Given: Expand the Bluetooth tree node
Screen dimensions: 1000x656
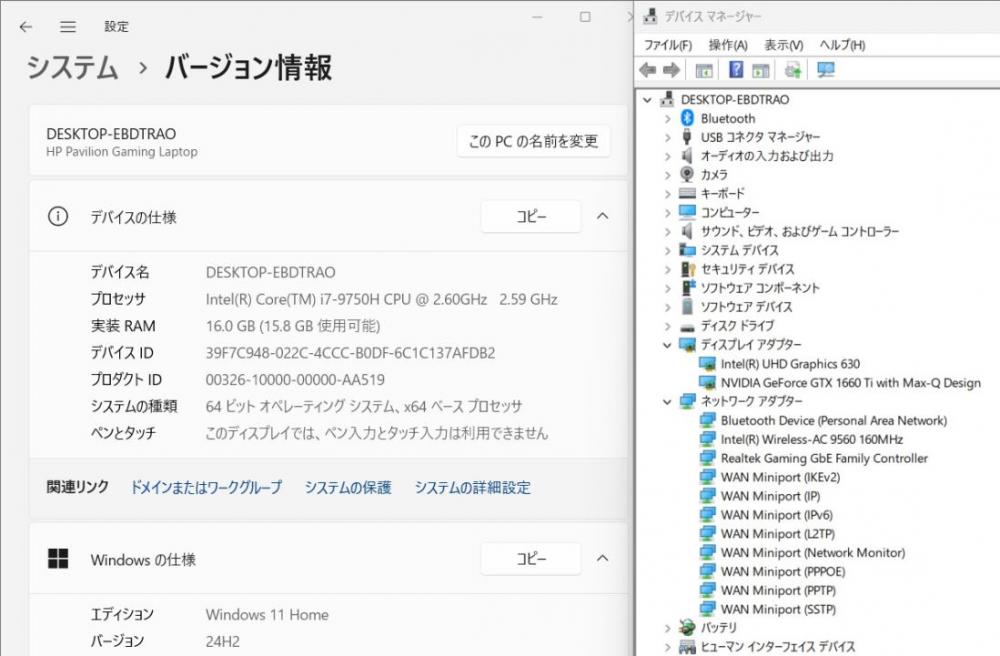Looking at the screenshot, I should click(668, 119).
